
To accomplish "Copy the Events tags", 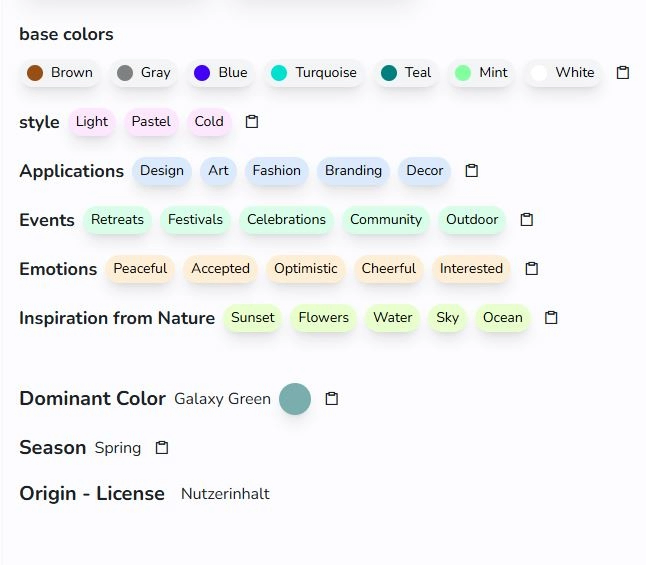I will (527, 220).
